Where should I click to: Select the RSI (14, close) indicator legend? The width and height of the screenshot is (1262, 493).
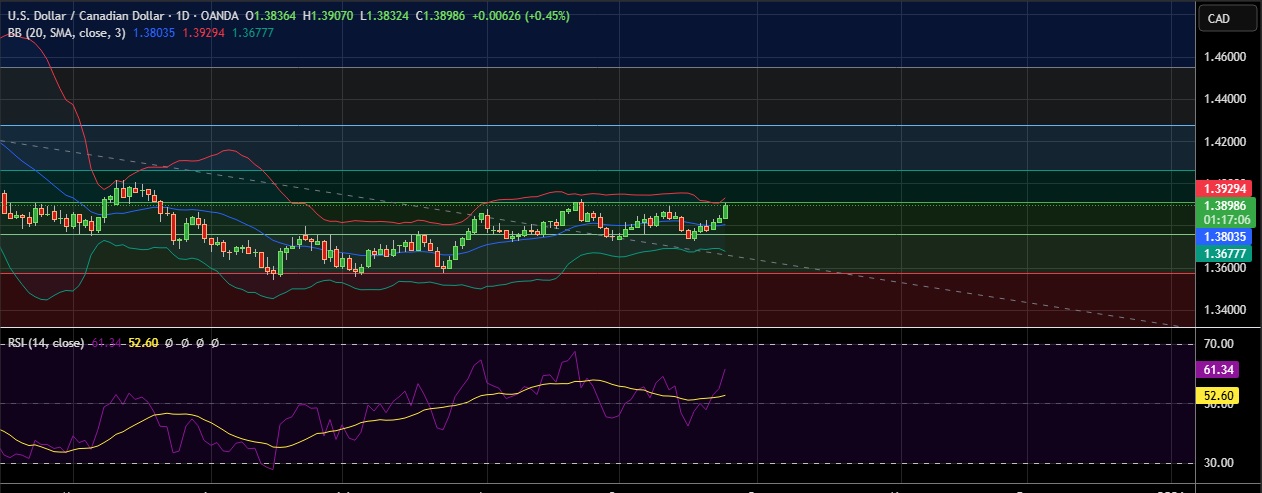pyautogui.click(x=46, y=343)
